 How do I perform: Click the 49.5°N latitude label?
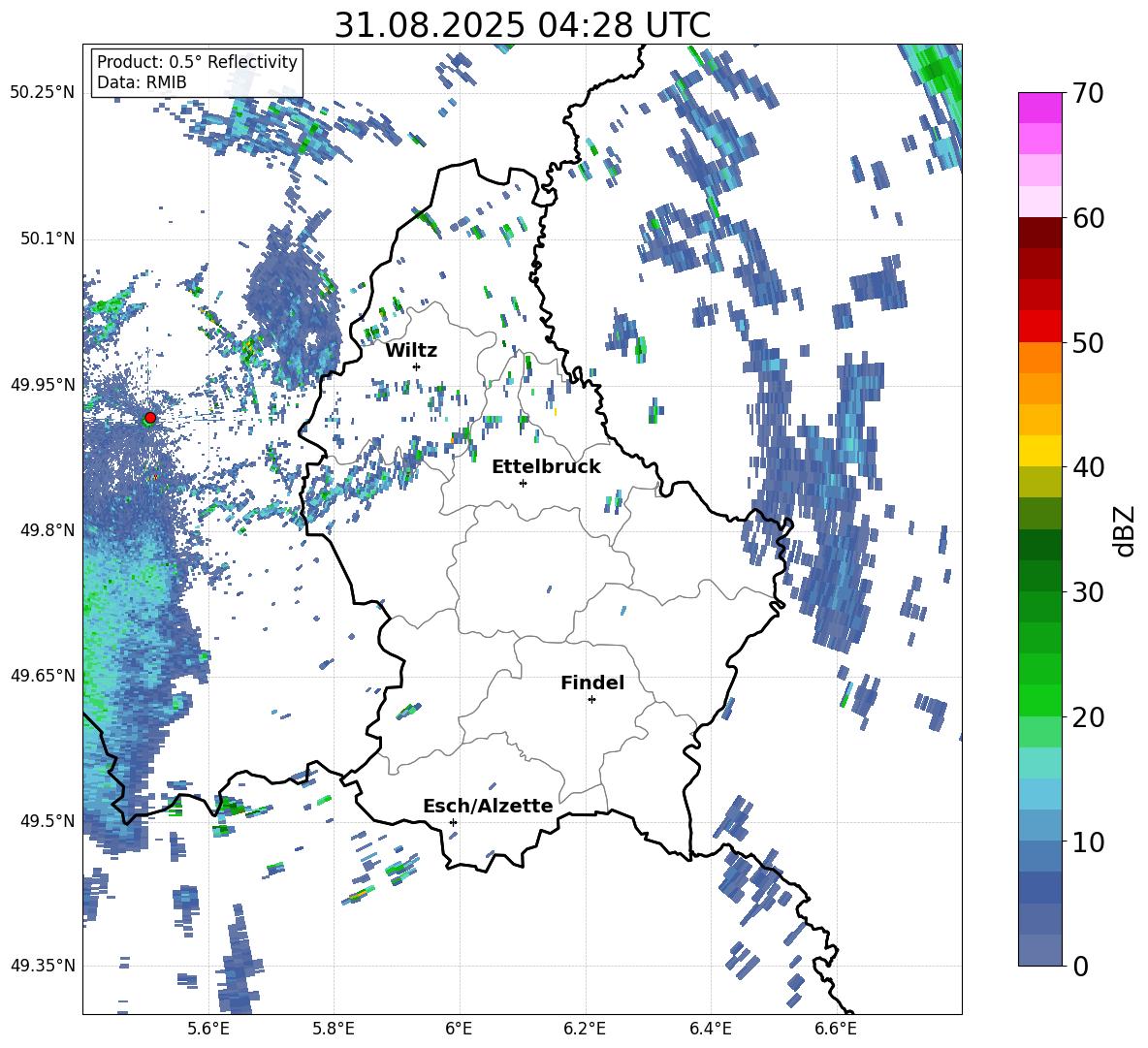47,820
